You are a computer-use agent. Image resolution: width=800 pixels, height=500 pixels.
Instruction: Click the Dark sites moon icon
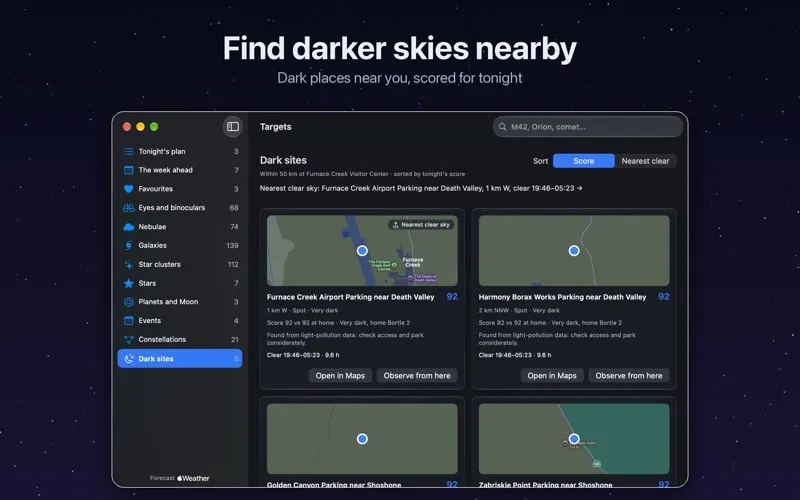pyautogui.click(x=129, y=359)
